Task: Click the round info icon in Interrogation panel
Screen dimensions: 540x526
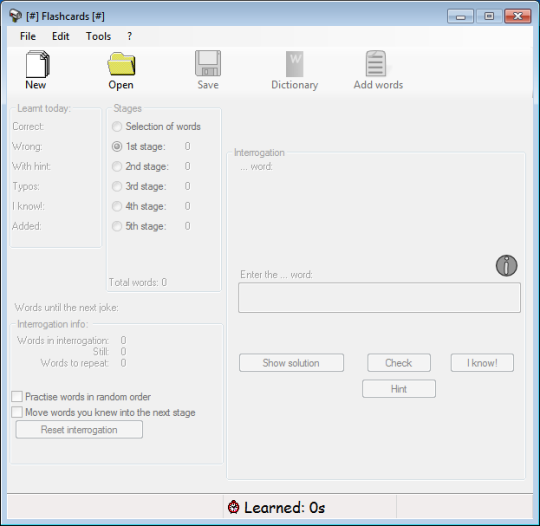Action: [506, 266]
